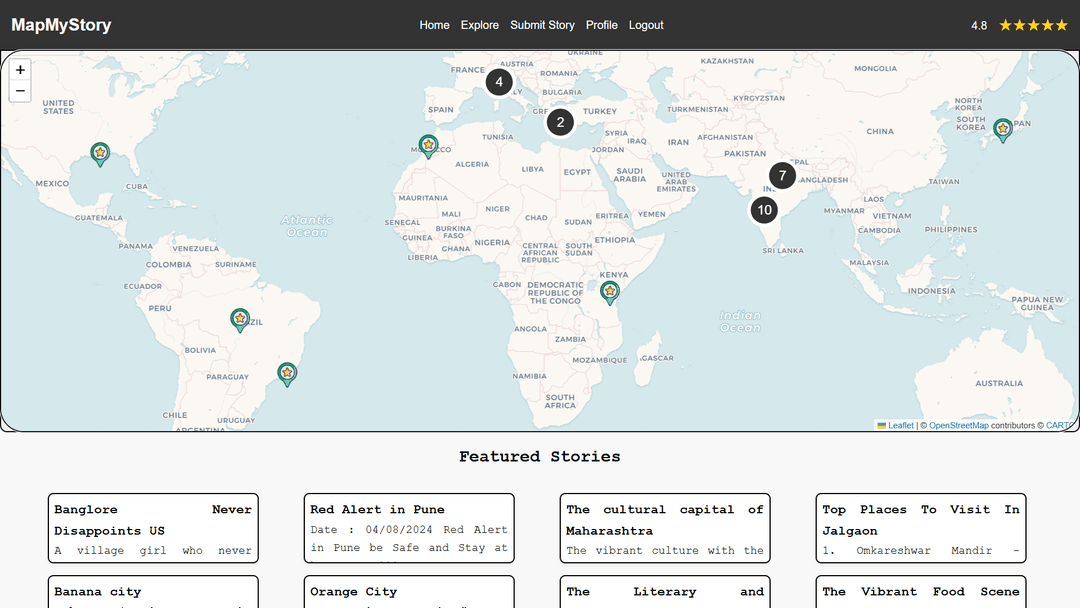Open Submit Story page
Viewport: 1080px width, 608px height.
542,25
